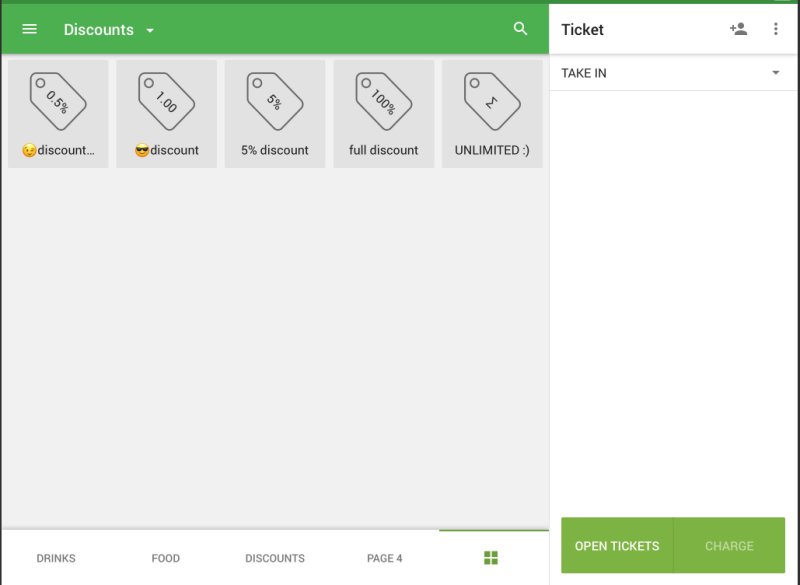Click the Ticket panel title
This screenshot has height=585, width=800.
coord(582,30)
